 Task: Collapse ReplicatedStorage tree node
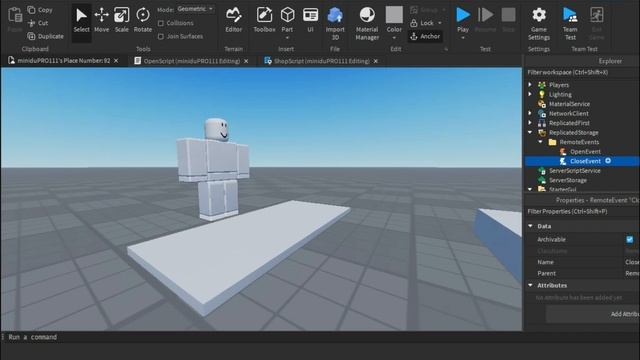(530, 132)
